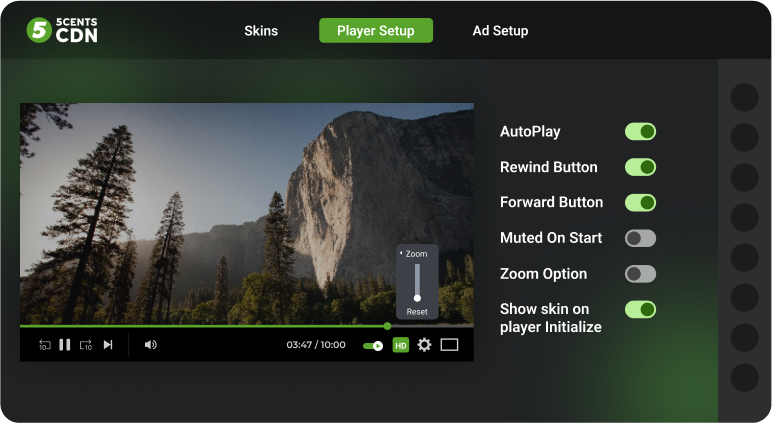Image resolution: width=772 pixels, height=423 pixels.
Task: Open the Skins tab
Action: [x=261, y=31]
